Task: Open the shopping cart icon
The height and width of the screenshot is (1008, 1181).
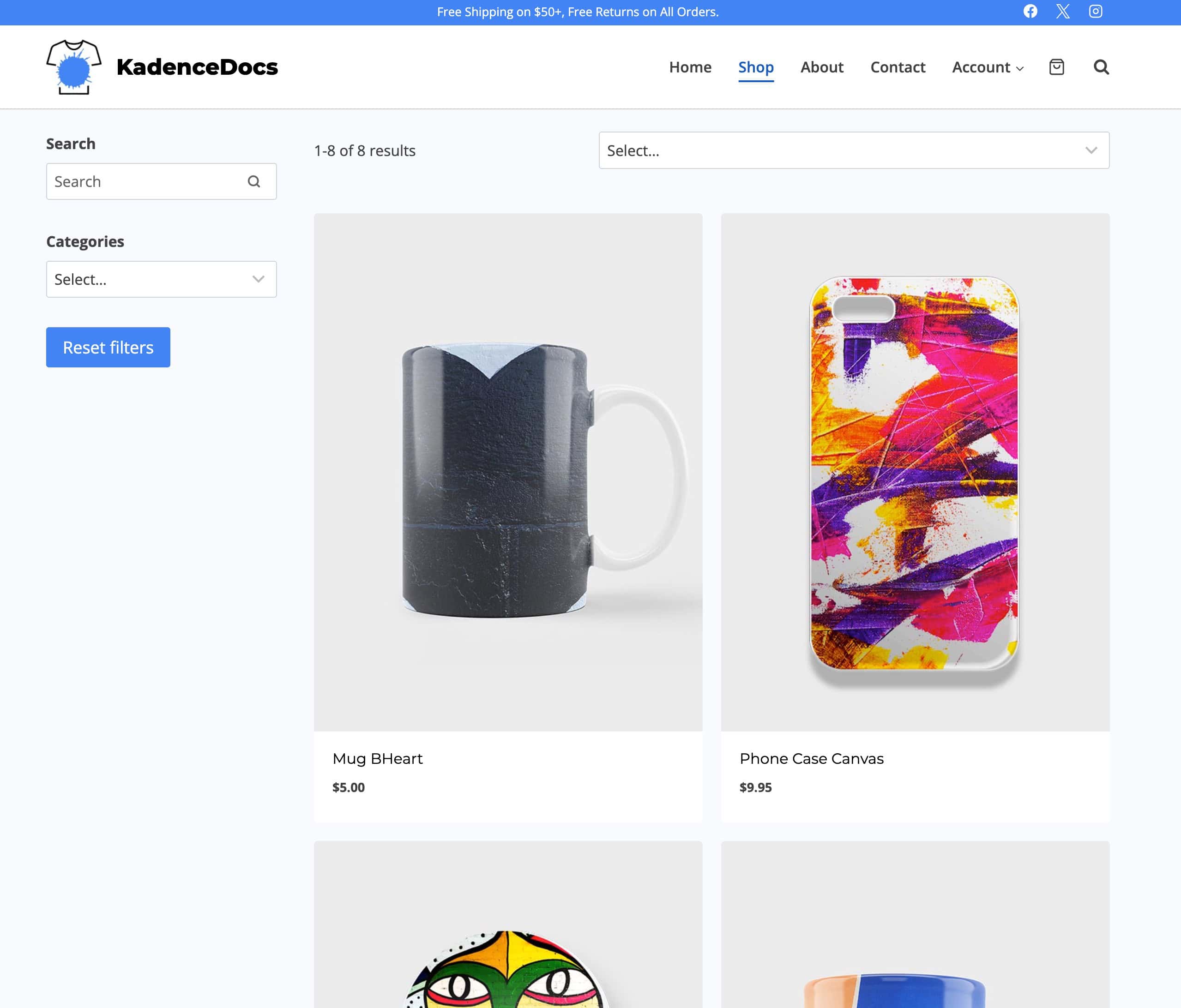Action: pos(1057,67)
